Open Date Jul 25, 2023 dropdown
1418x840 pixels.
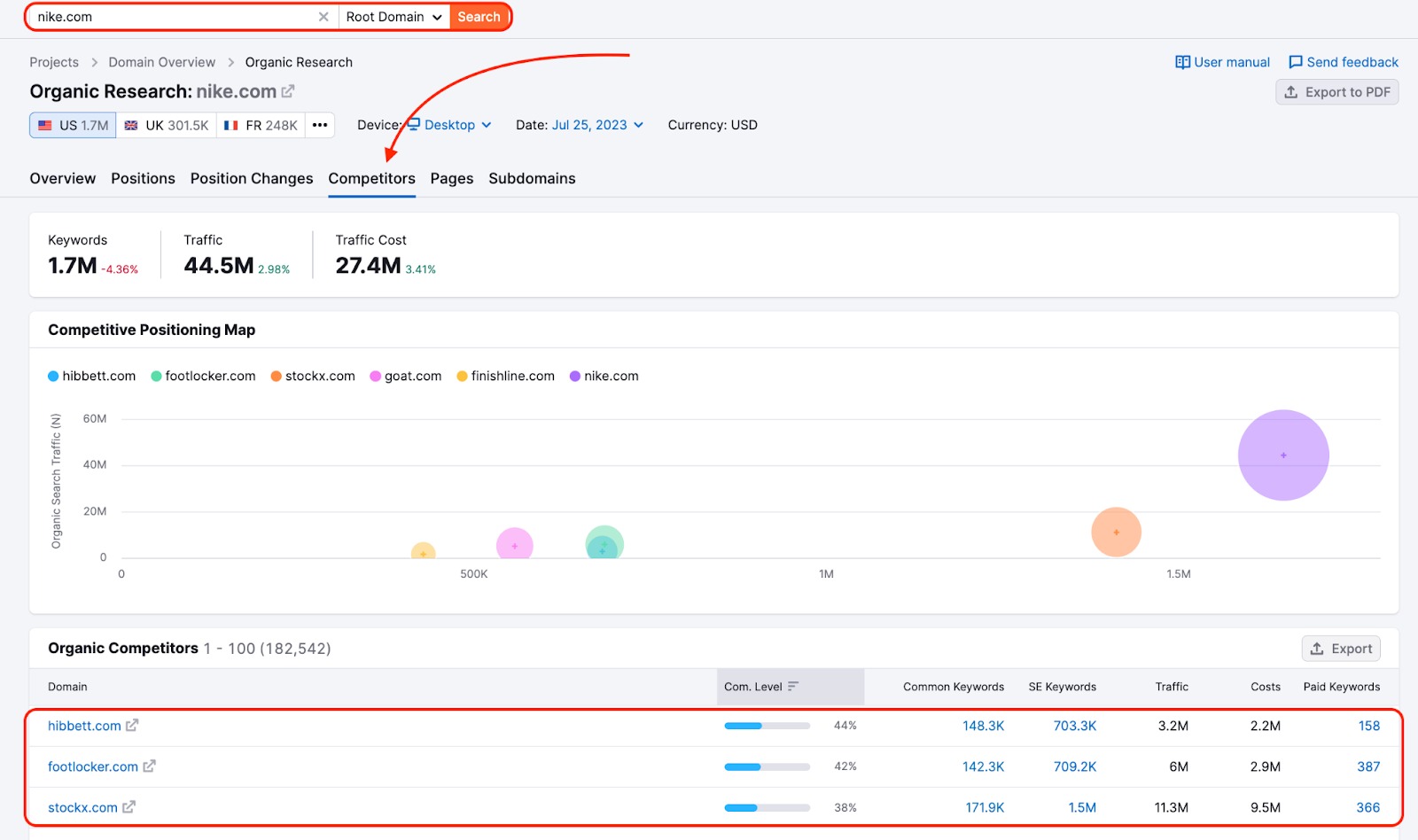(x=597, y=125)
